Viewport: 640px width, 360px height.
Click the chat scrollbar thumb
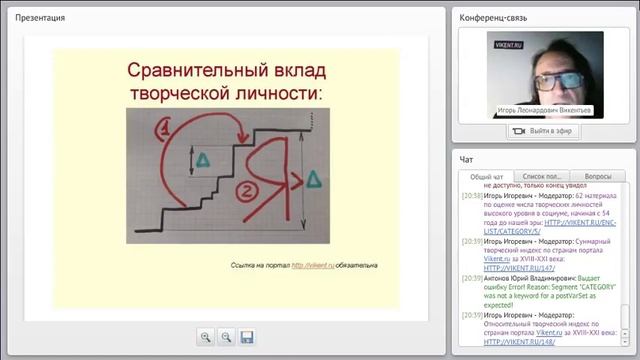pos(625,316)
